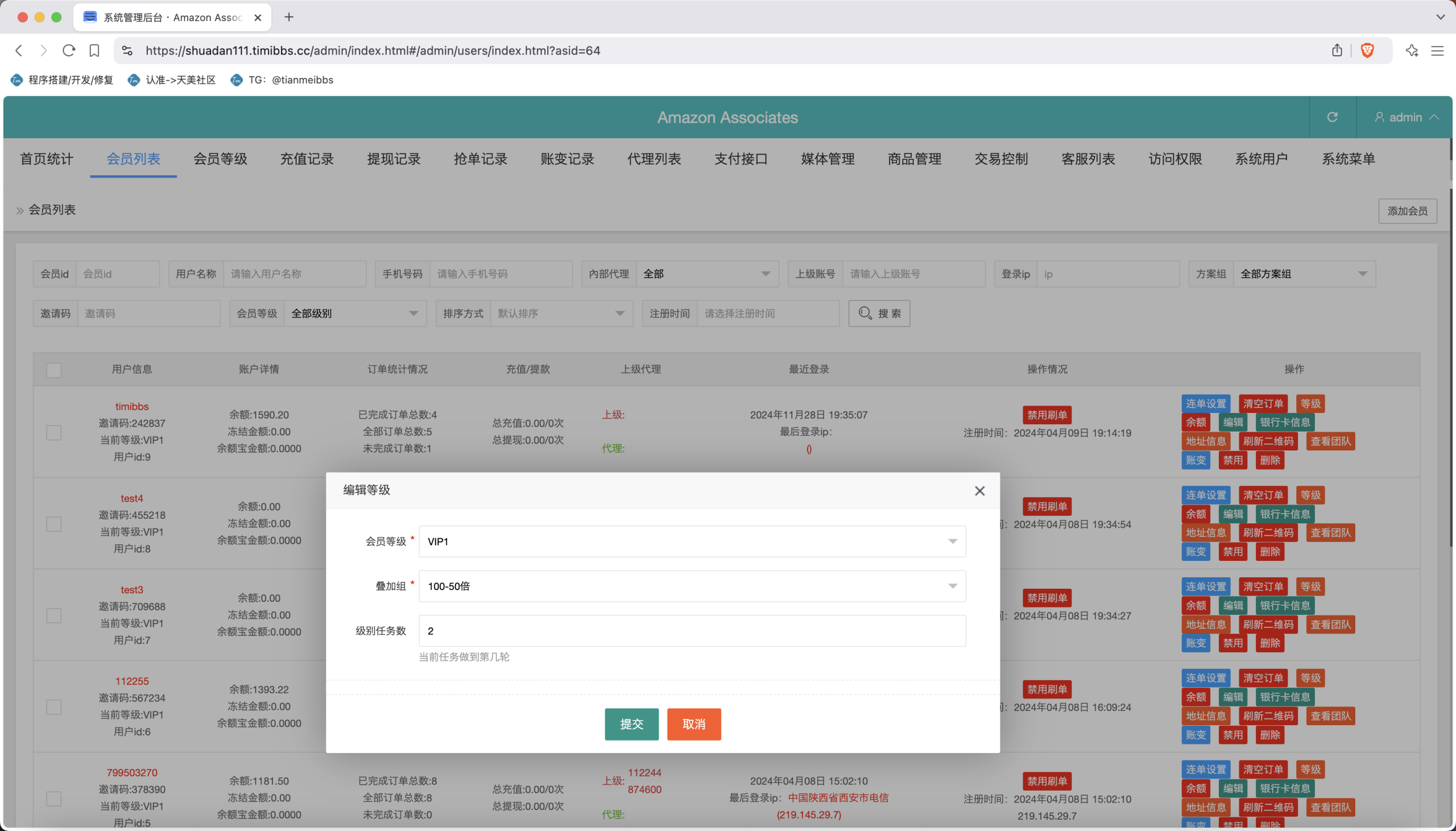Viewport: 1456px width, 831px height.
Task: Toggle the select-all checkbox in table header
Action: click(53, 370)
